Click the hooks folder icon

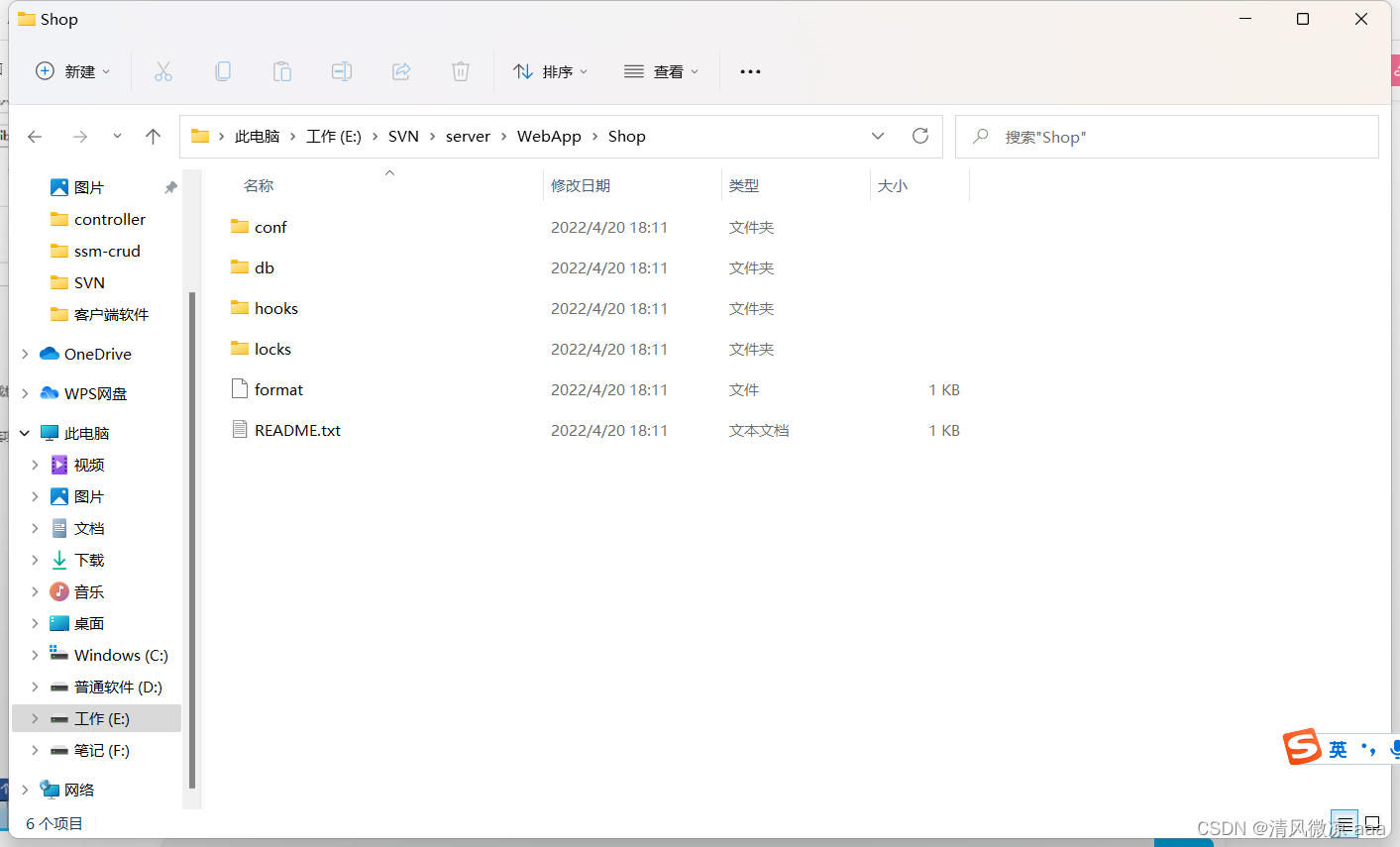click(x=240, y=307)
